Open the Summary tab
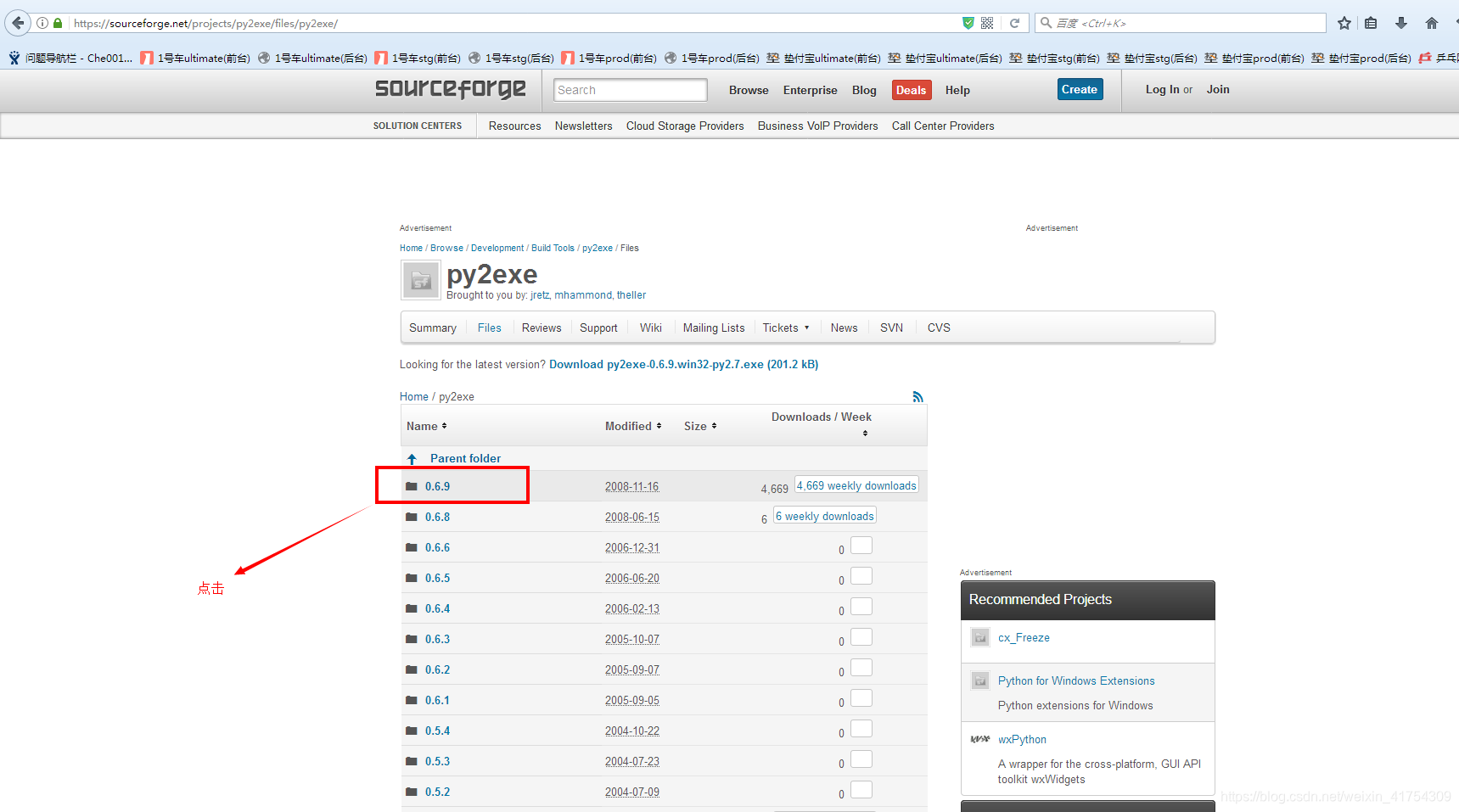This screenshot has width=1459, height=812. (433, 328)
